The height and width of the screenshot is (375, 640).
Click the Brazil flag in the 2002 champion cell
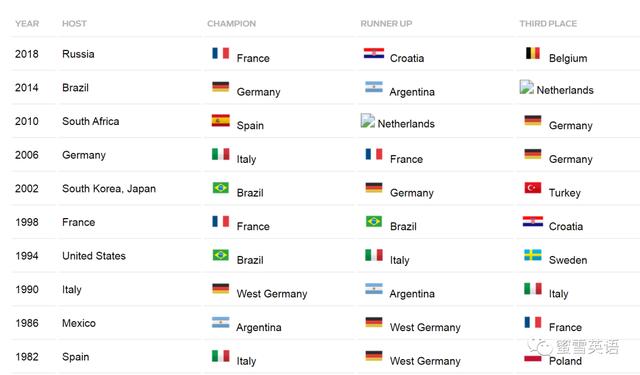(x=220, y=188)
